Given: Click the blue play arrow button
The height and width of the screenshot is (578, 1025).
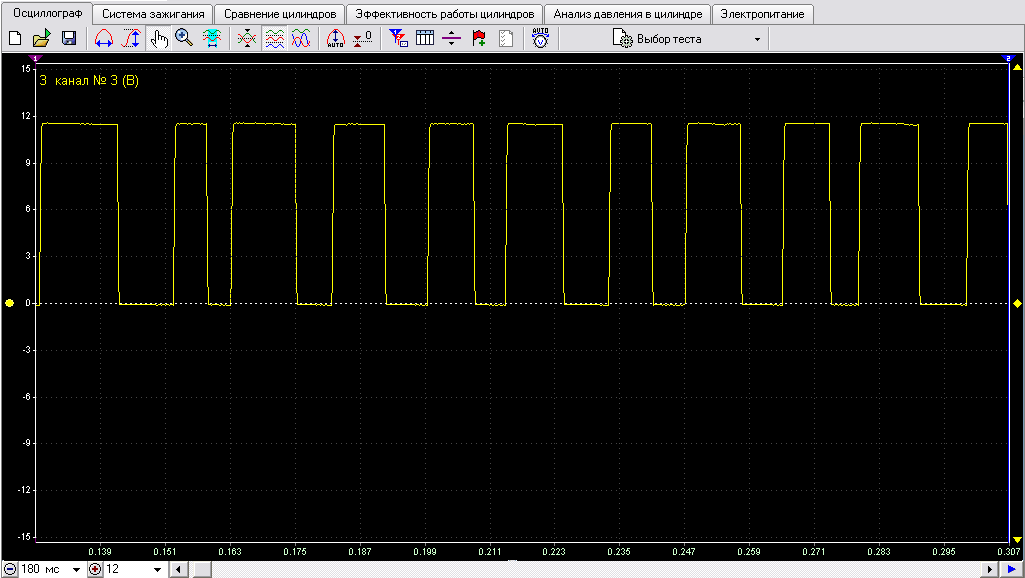Looking at the screenshot, I should [1012, 570].
